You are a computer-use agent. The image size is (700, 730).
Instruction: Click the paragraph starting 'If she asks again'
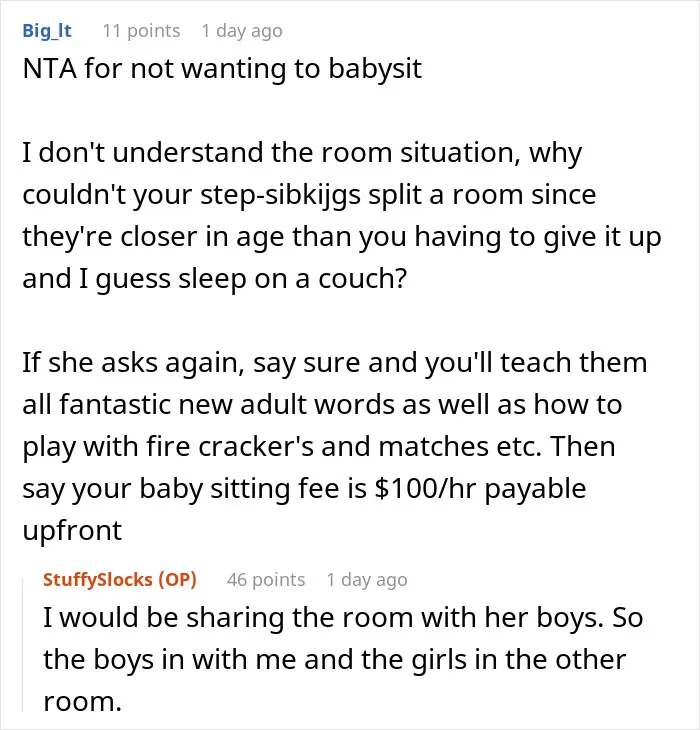335,446
